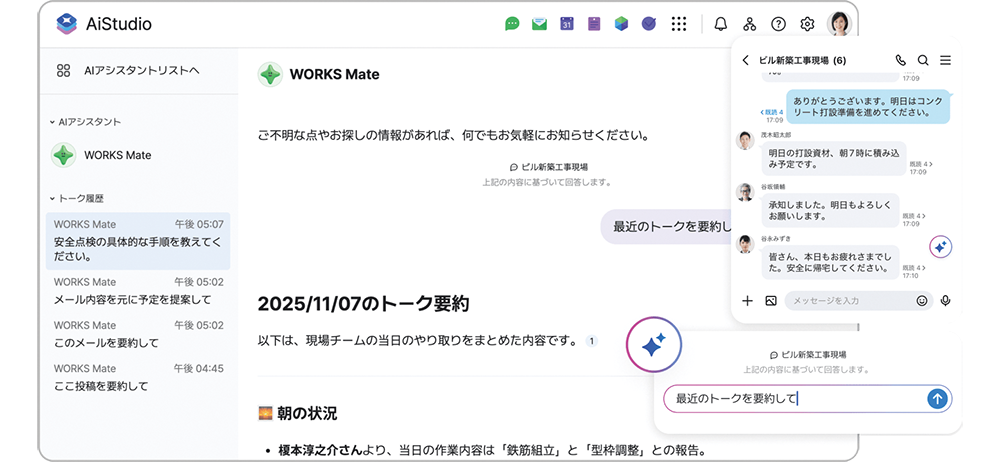Image resolution: width=1000 pixels, height=462 pixels.
Task: Open the mail app icon in header
Action: [540, 24]
